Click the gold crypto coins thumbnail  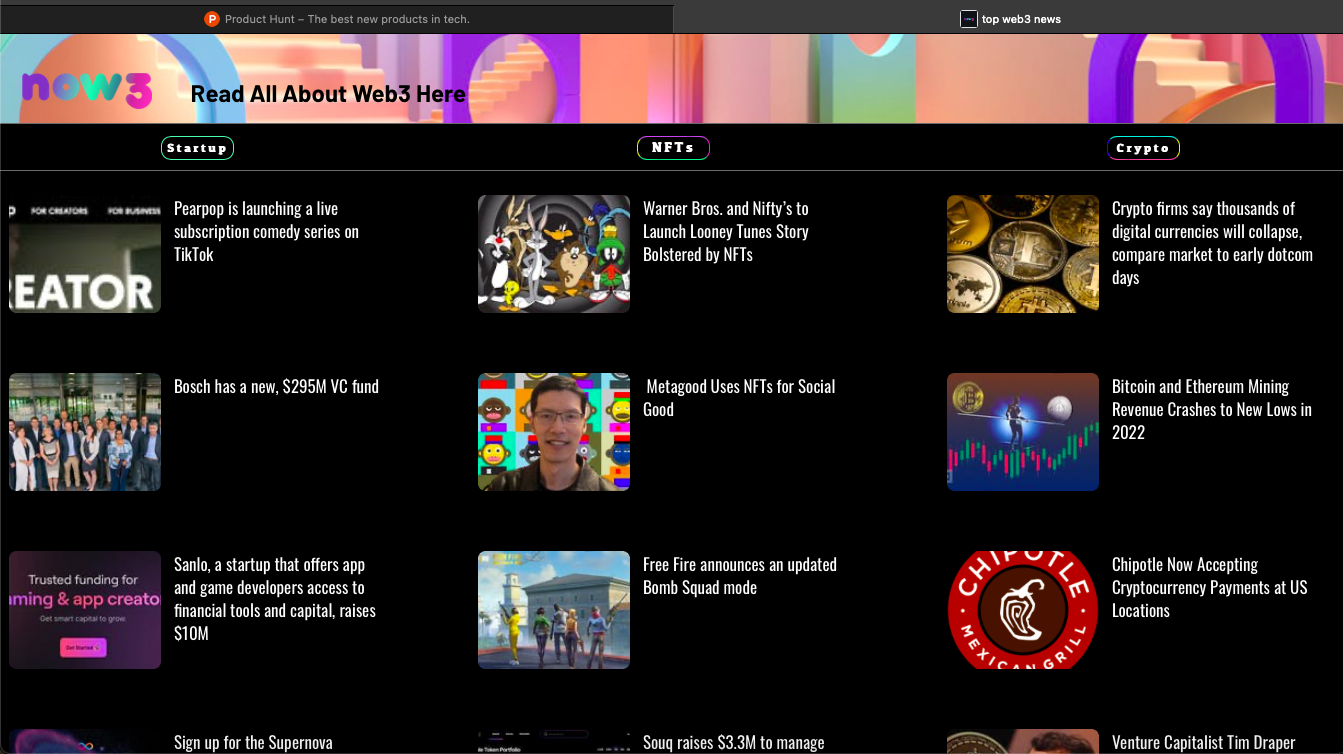(x=1023, y=254)
